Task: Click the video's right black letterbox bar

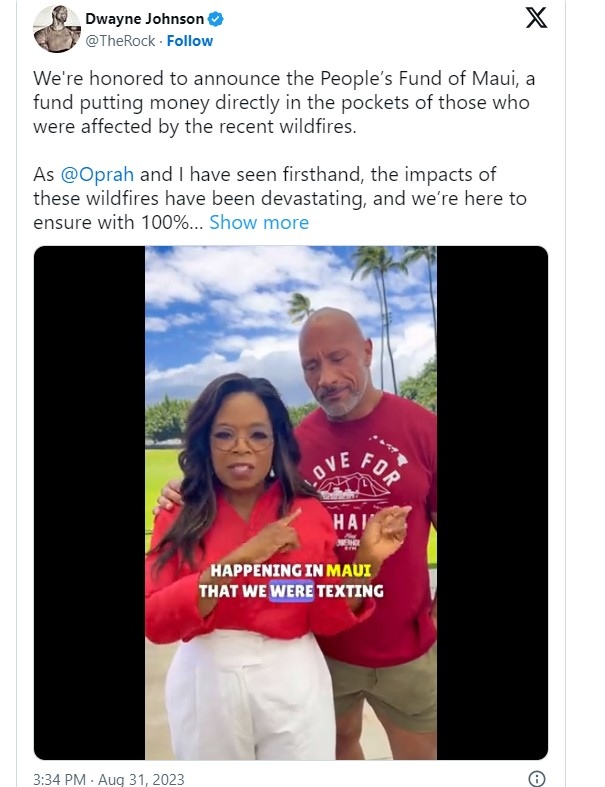Action: click(492, 502)
